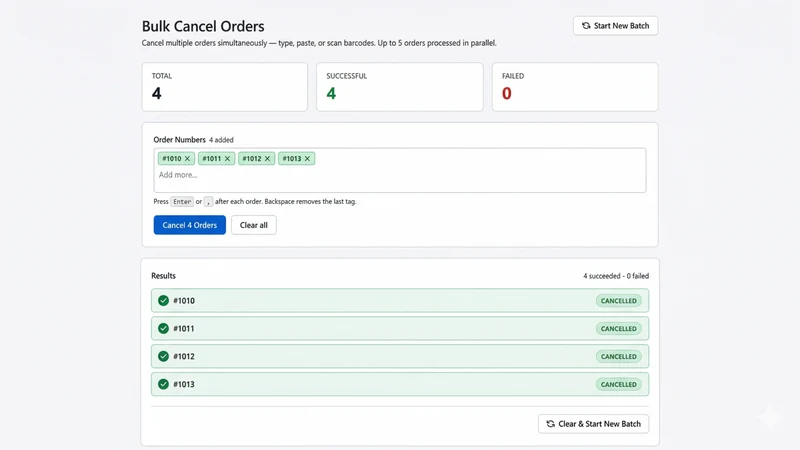Click the '4 succeeded - 0 failed' summary
Image resolution: width=800 pixels, height=450 pixels.
click(x=616, y=276)
